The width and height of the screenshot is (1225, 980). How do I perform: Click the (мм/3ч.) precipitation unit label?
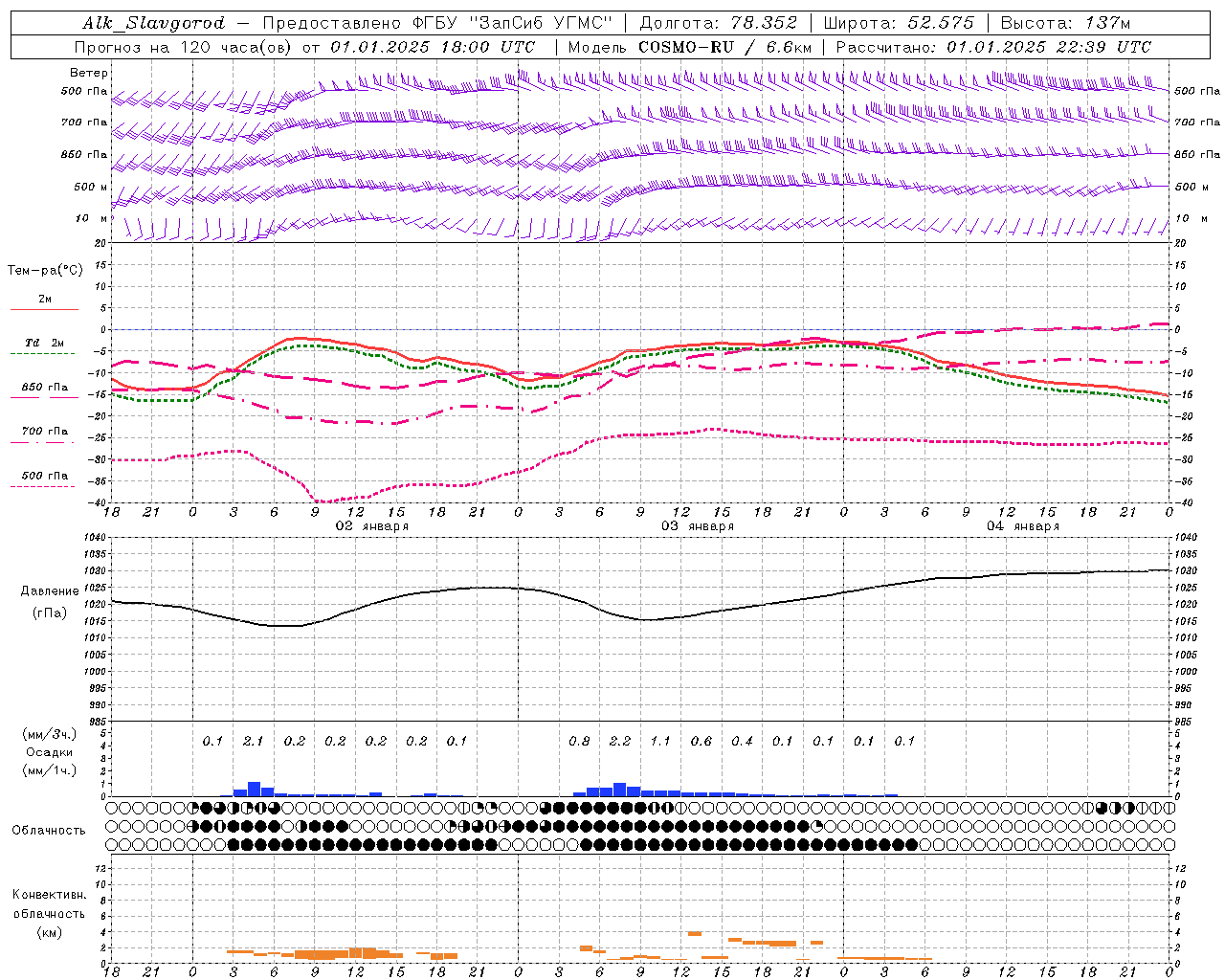(50, 734)
